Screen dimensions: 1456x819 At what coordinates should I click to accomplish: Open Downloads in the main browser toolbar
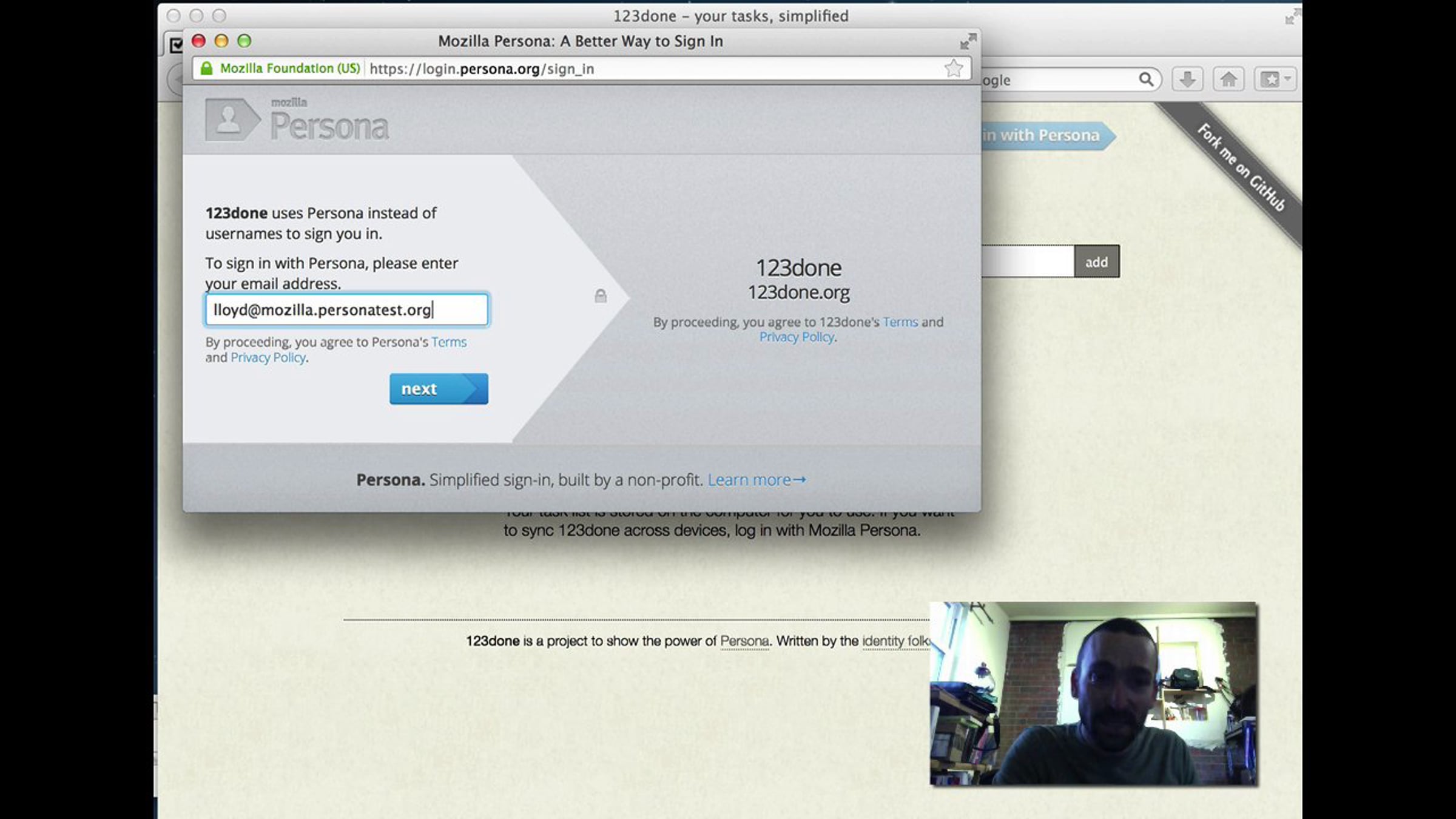[1187, 79]
